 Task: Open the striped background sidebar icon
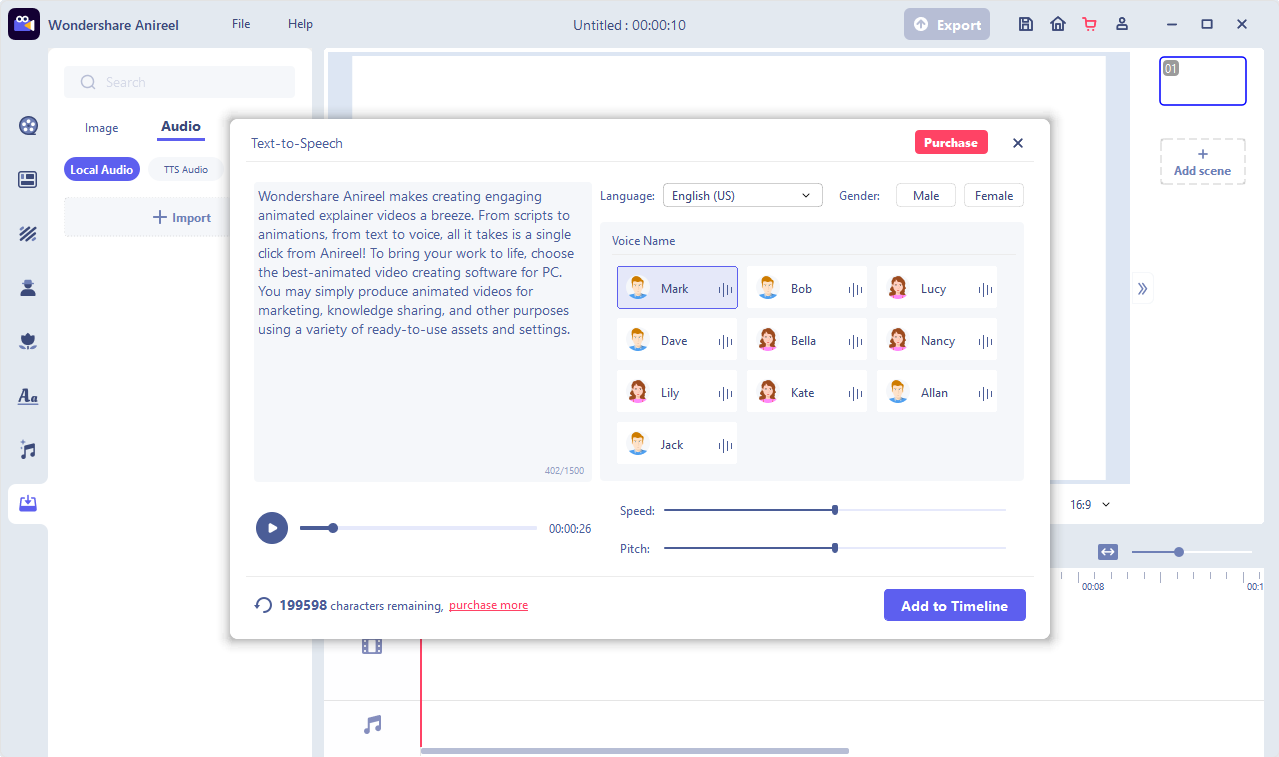pos(28,234)
